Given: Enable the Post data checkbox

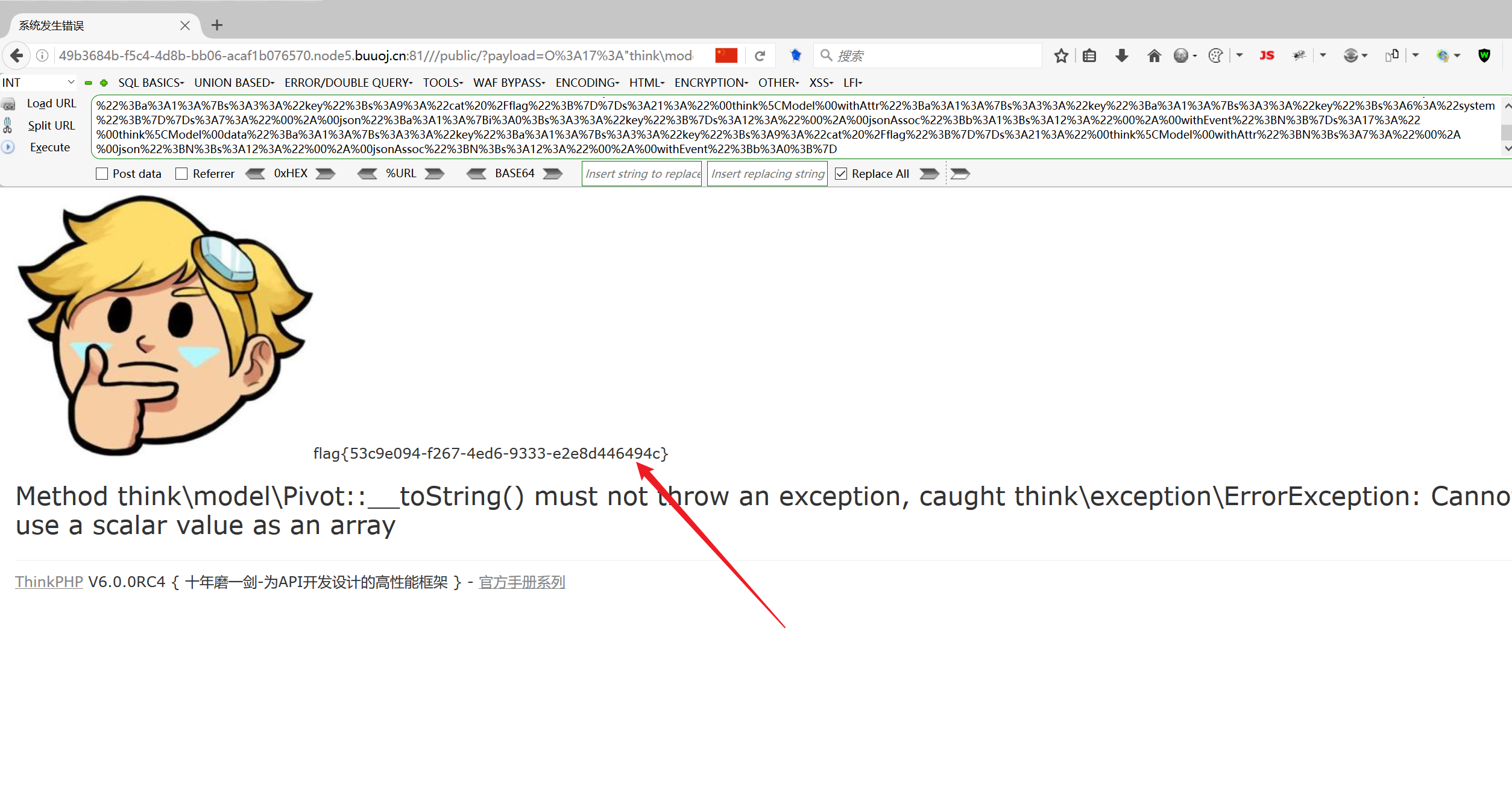Looking at the screenshot, I should 102,174.
